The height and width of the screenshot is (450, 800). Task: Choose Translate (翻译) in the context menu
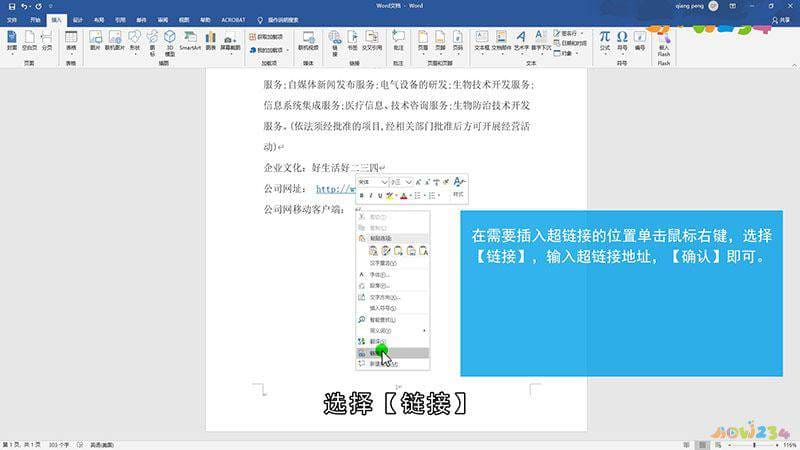[x=392, y=341]
